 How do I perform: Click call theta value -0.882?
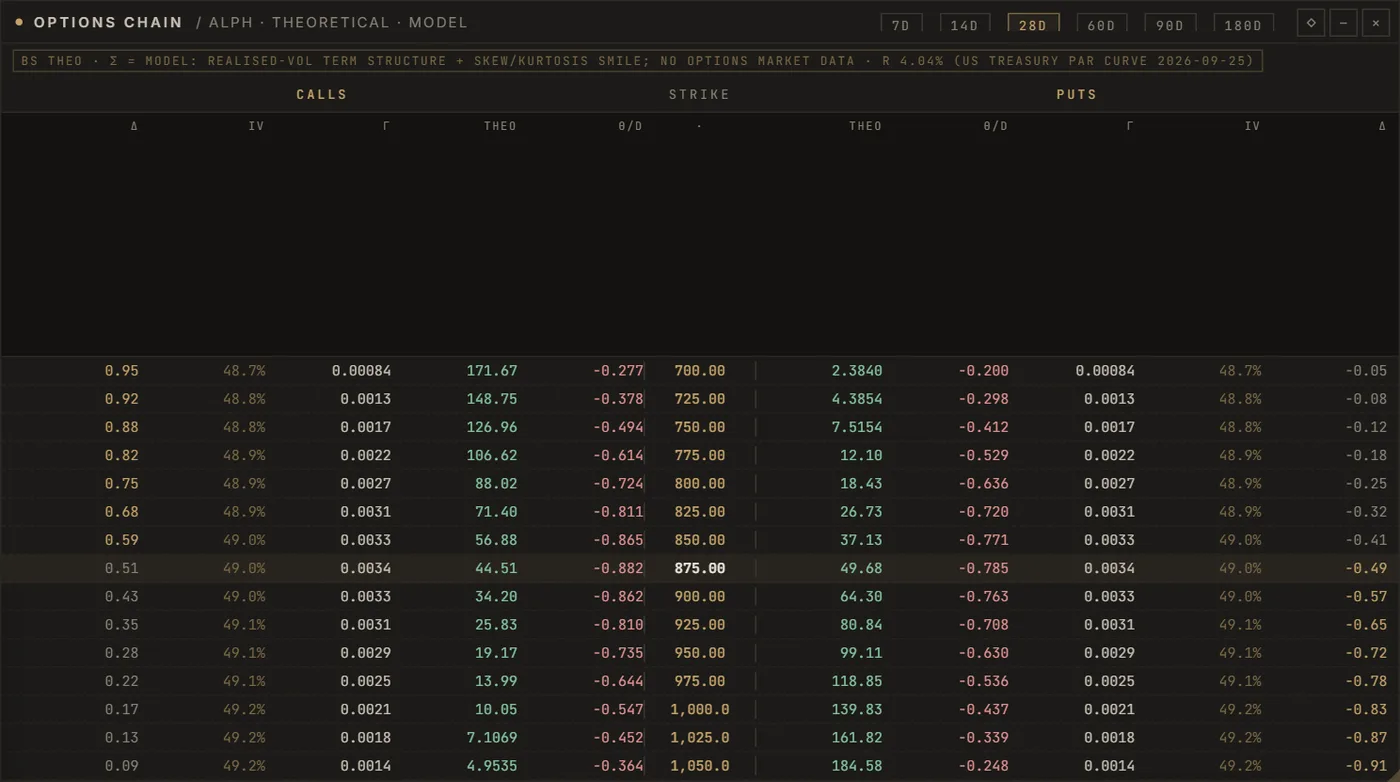point(618,568)
